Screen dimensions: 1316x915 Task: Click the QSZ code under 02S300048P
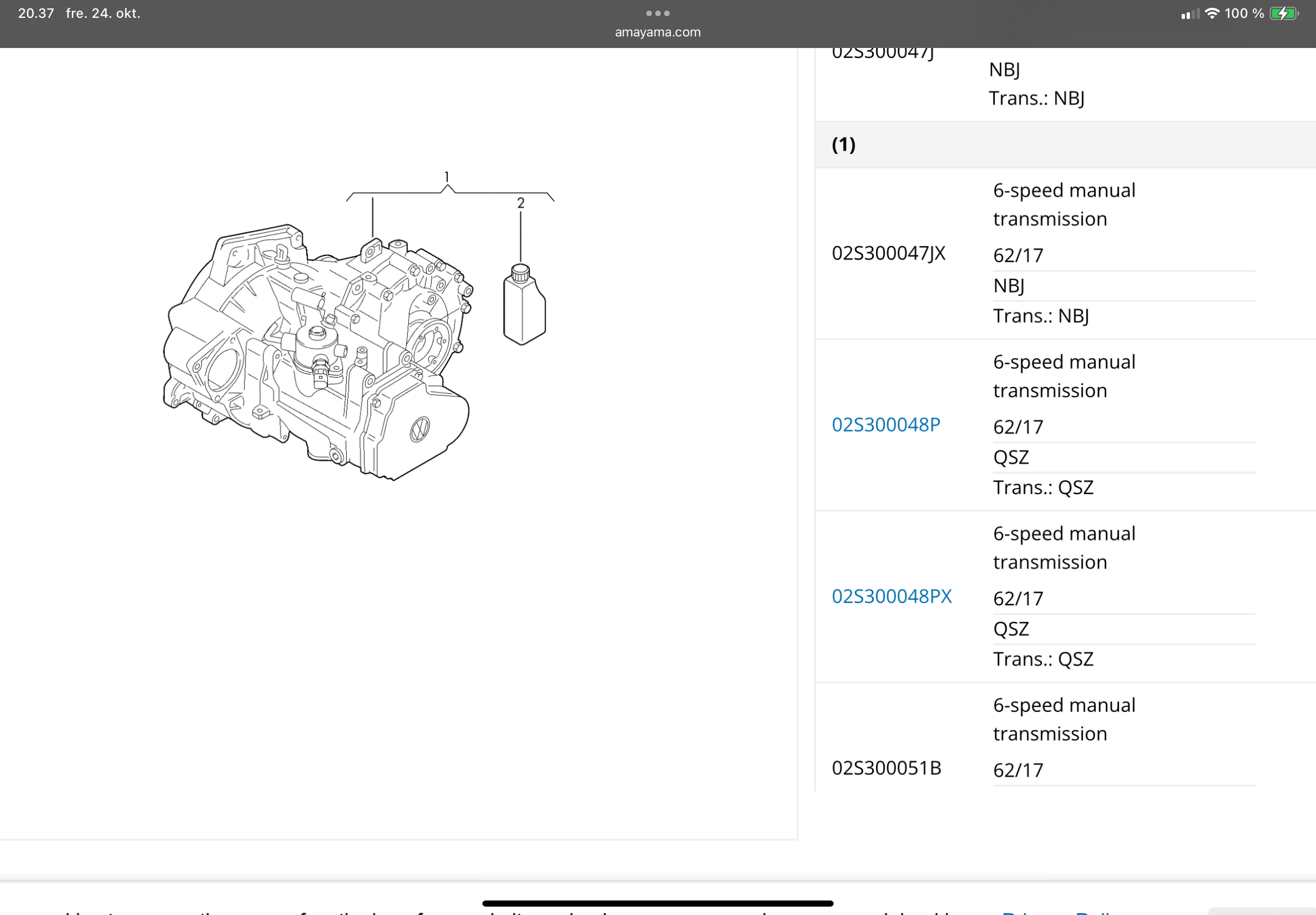(1010, 458)
